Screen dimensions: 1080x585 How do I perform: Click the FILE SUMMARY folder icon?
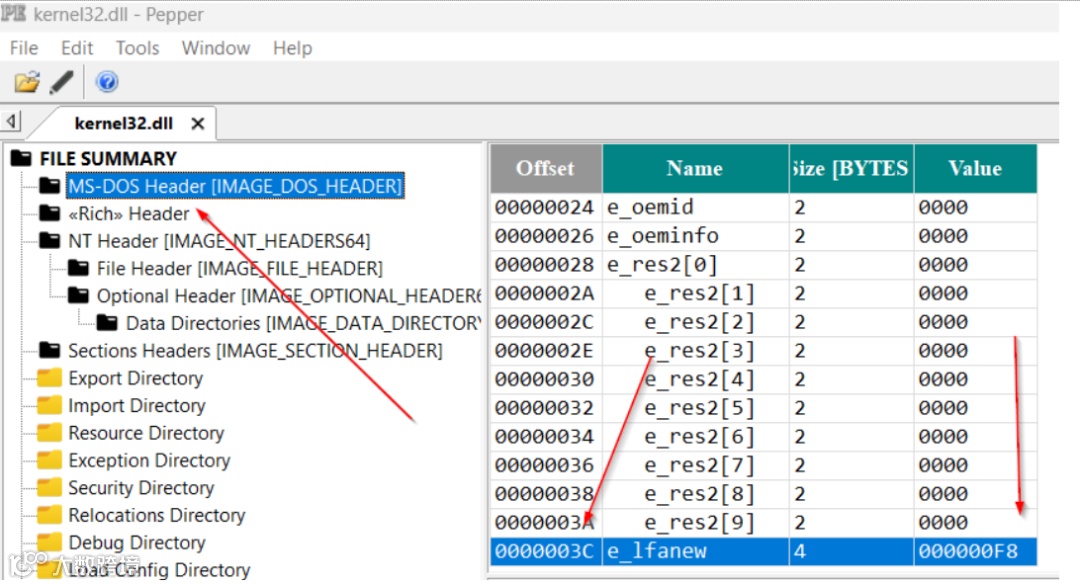click(x=21, y=158)
